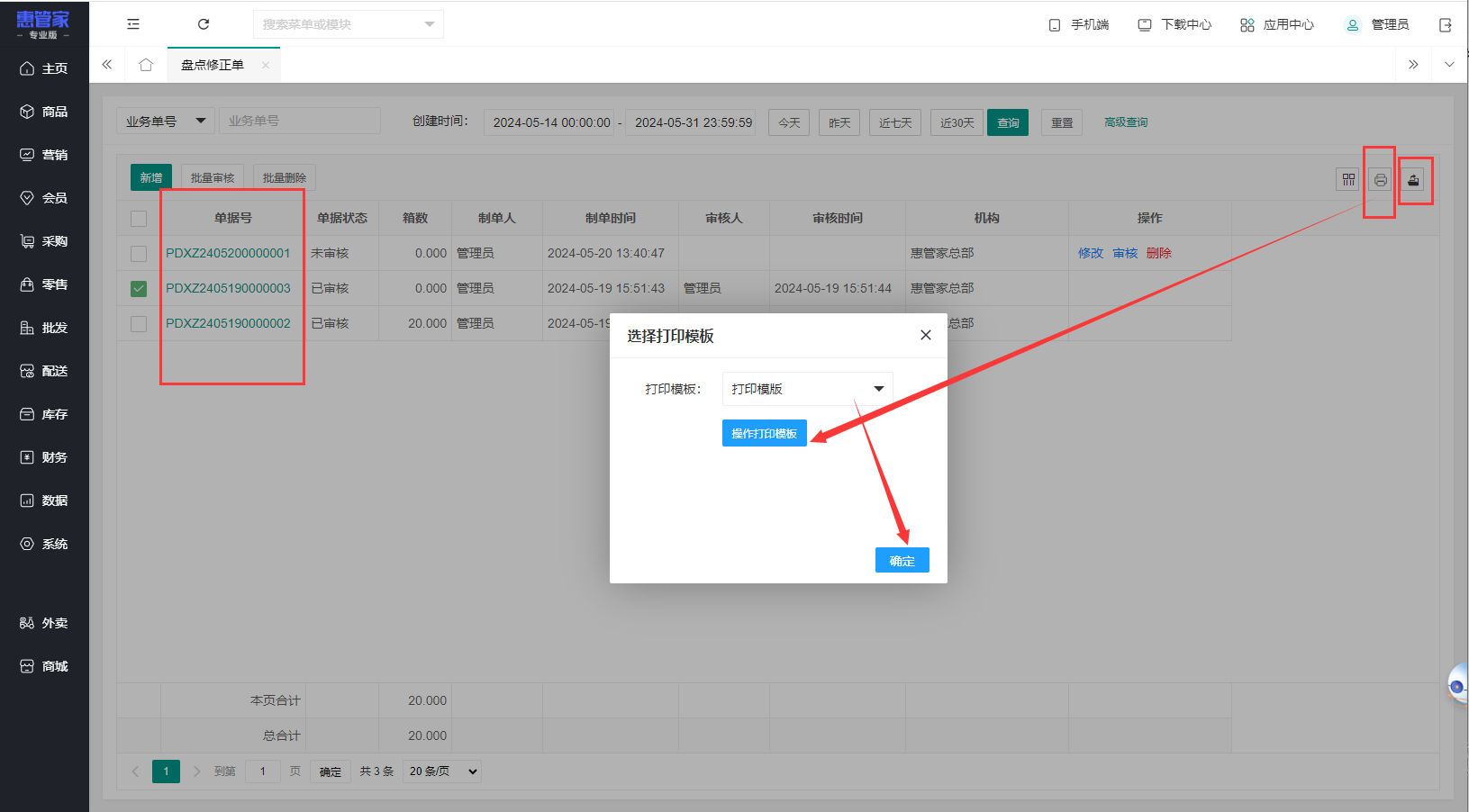Open the 财务 finance sidebar menu
1469x812 pixels.
coord(44,457)
